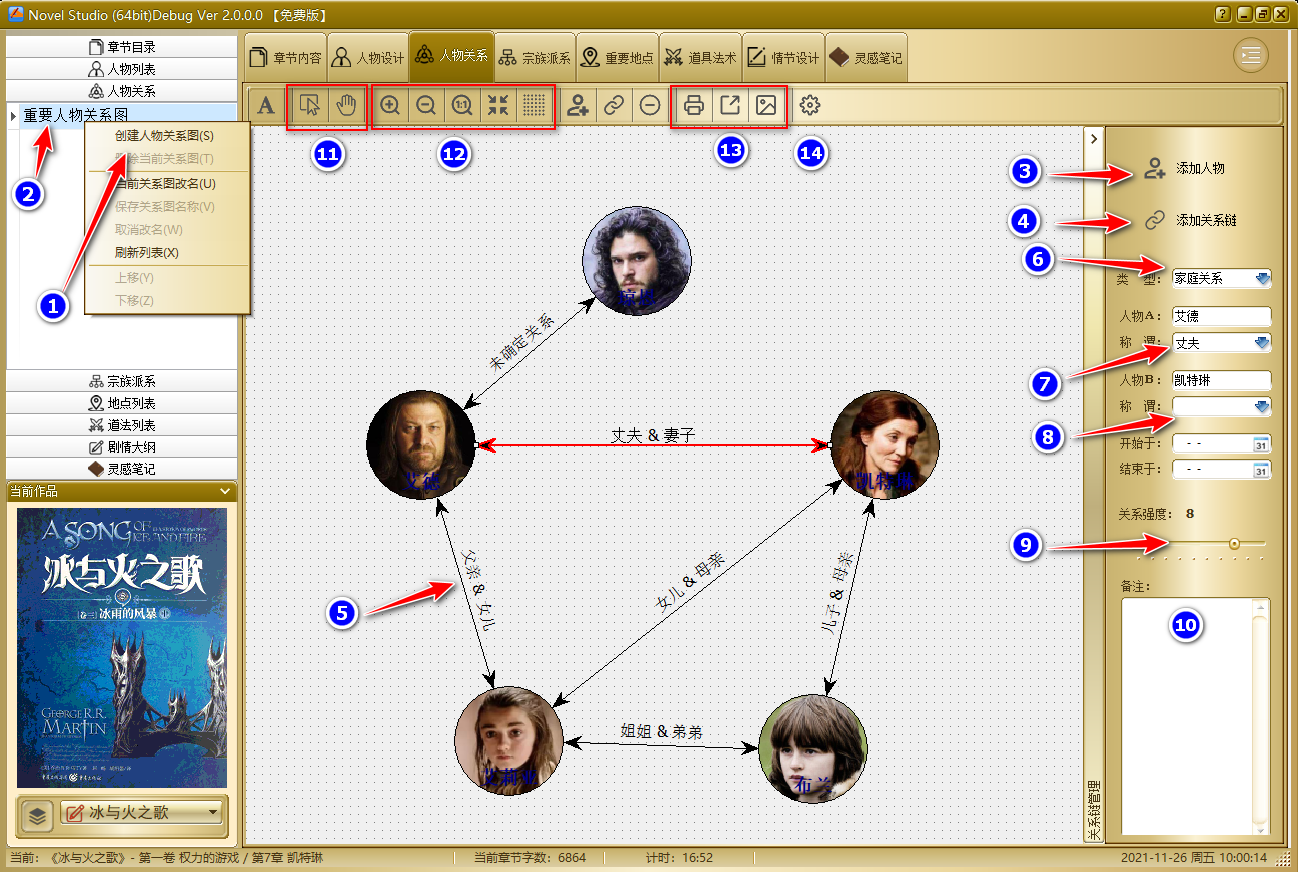Open the 冰与火之歌 book dropdown

142,813
